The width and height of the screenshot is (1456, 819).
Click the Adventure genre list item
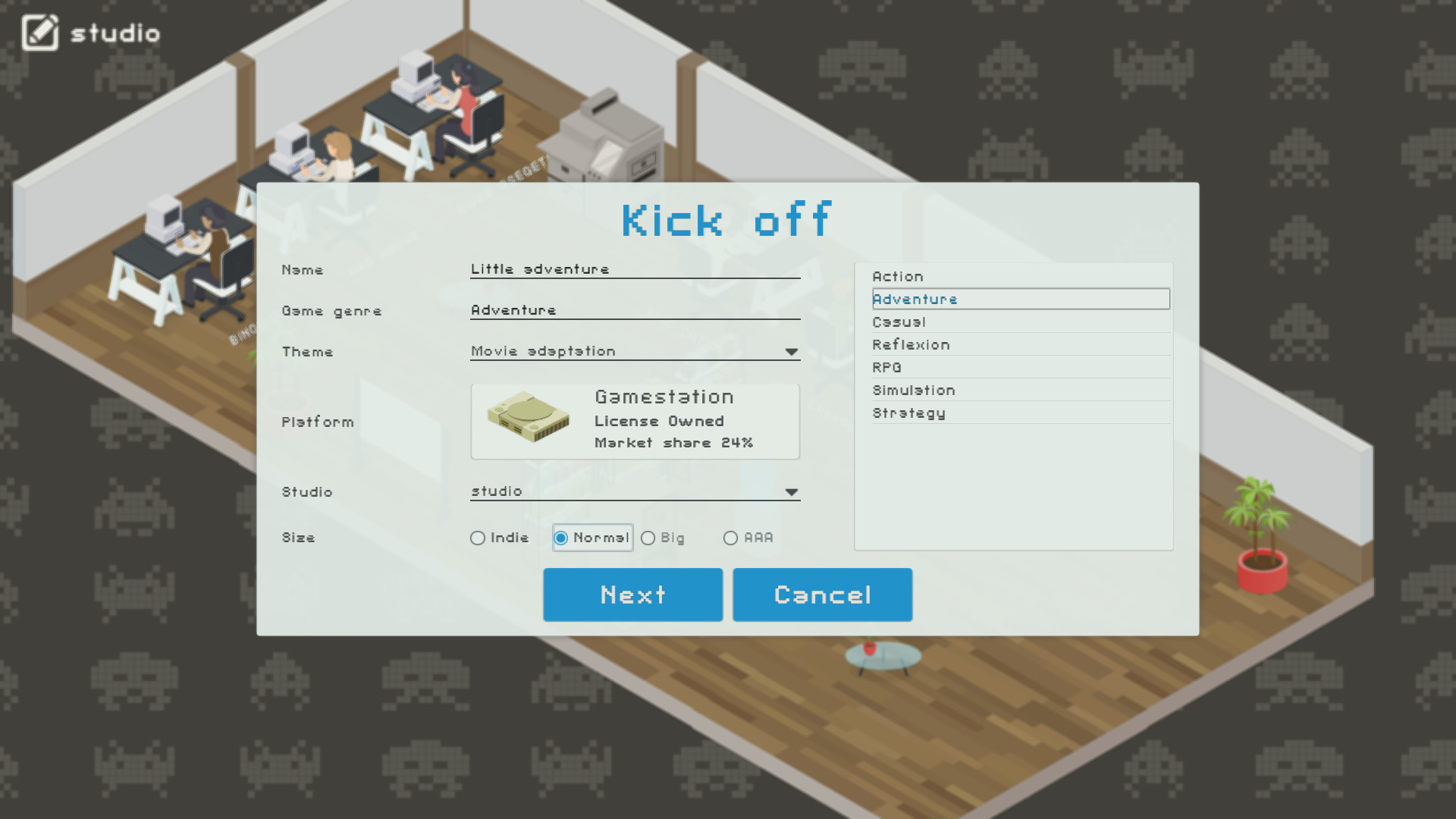click(1019, 298)
